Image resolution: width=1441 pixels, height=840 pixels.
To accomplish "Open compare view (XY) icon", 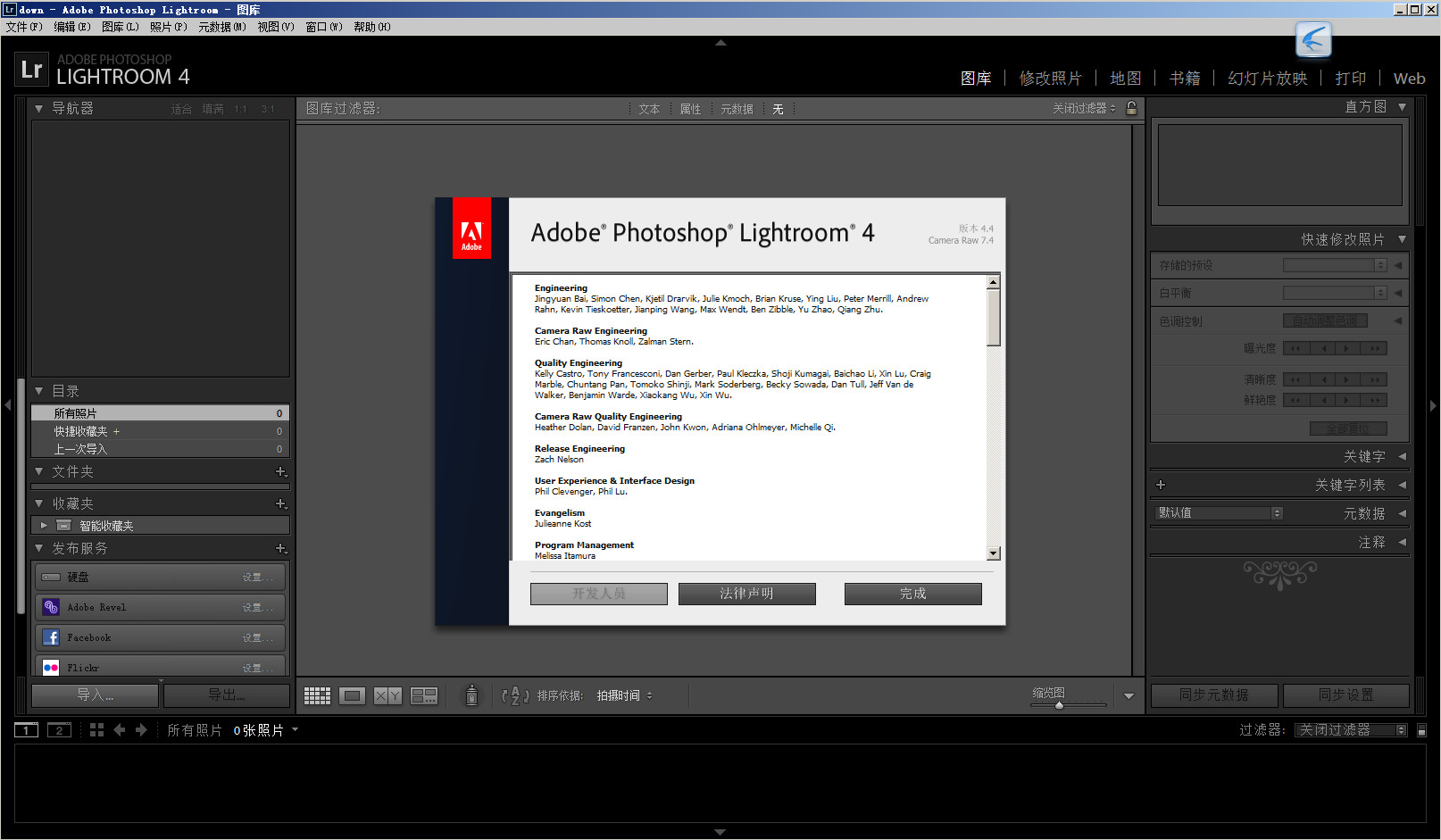I will (387, 695).
